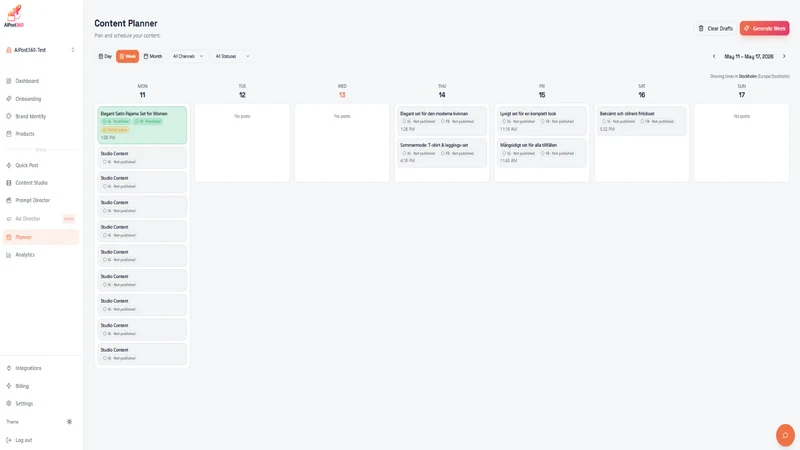Select Sunday 17 column header

pyautogui.click(x=741, y=91)
